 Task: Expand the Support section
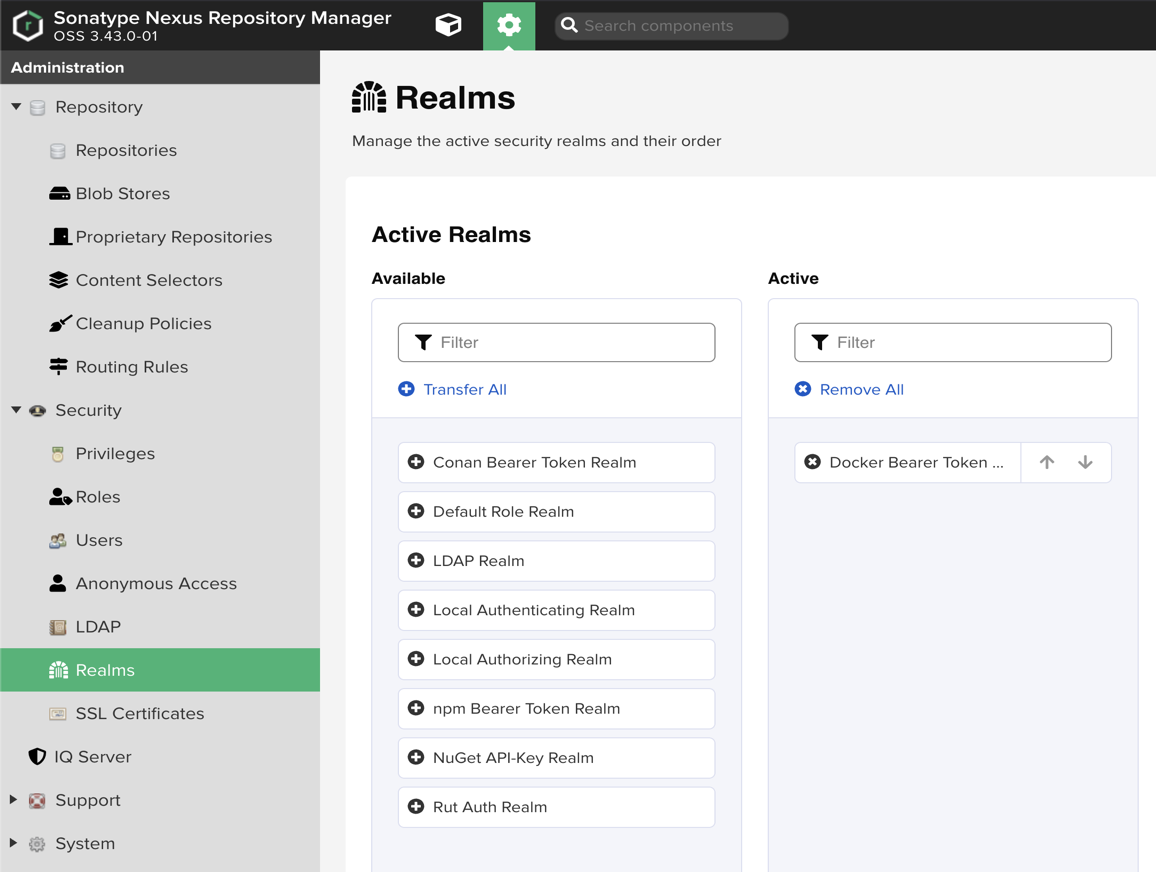(13, 800)
